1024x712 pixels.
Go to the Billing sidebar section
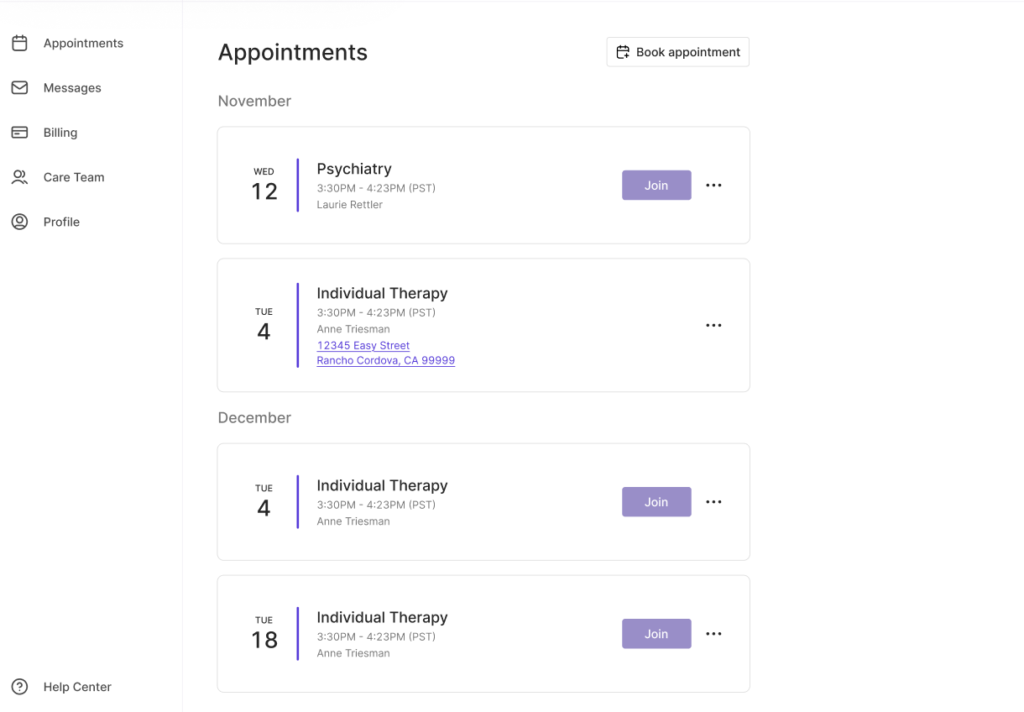coord(60,132)
